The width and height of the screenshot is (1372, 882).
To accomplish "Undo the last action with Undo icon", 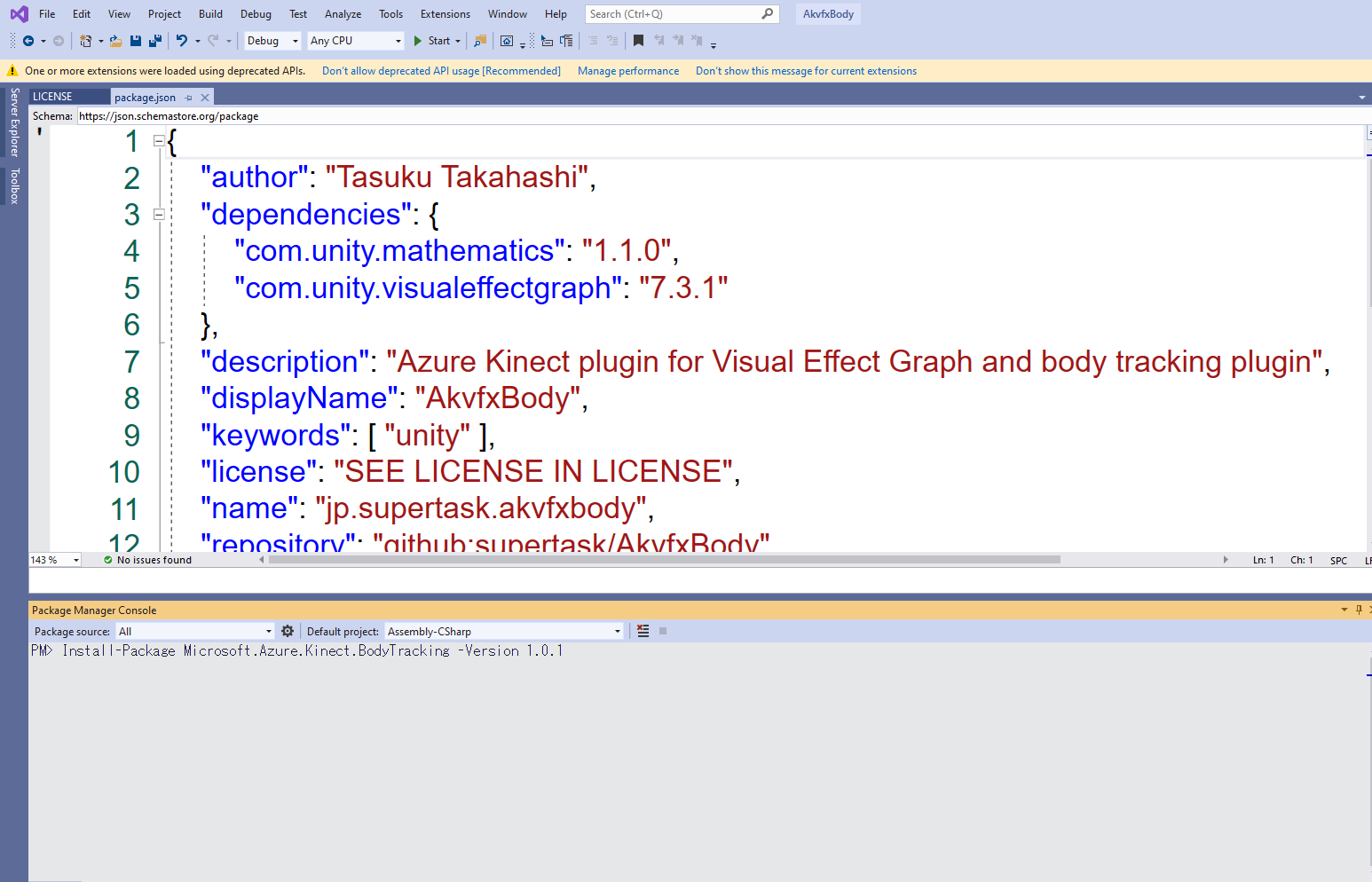I will [x=181, y=41].
